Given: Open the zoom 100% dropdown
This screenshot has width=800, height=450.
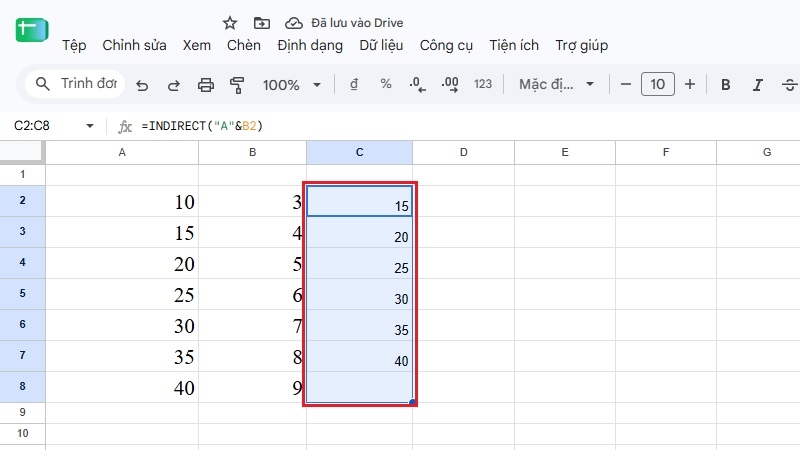Looking at the screenshot, I should tap(292, 85).
